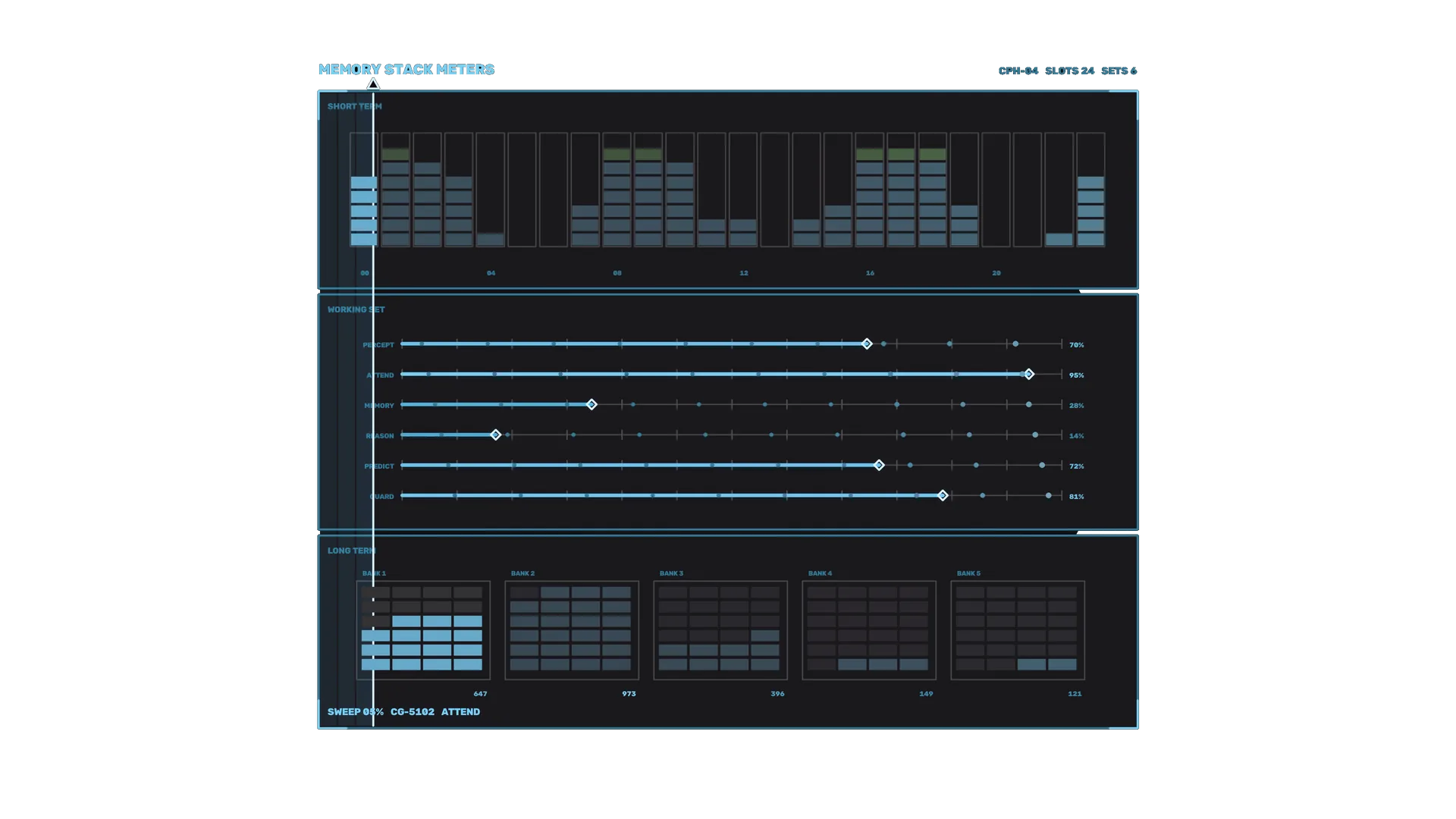Click the 647 count under Bank 1
Screen dimensions: 1456x819
click(x=480, y=694)
